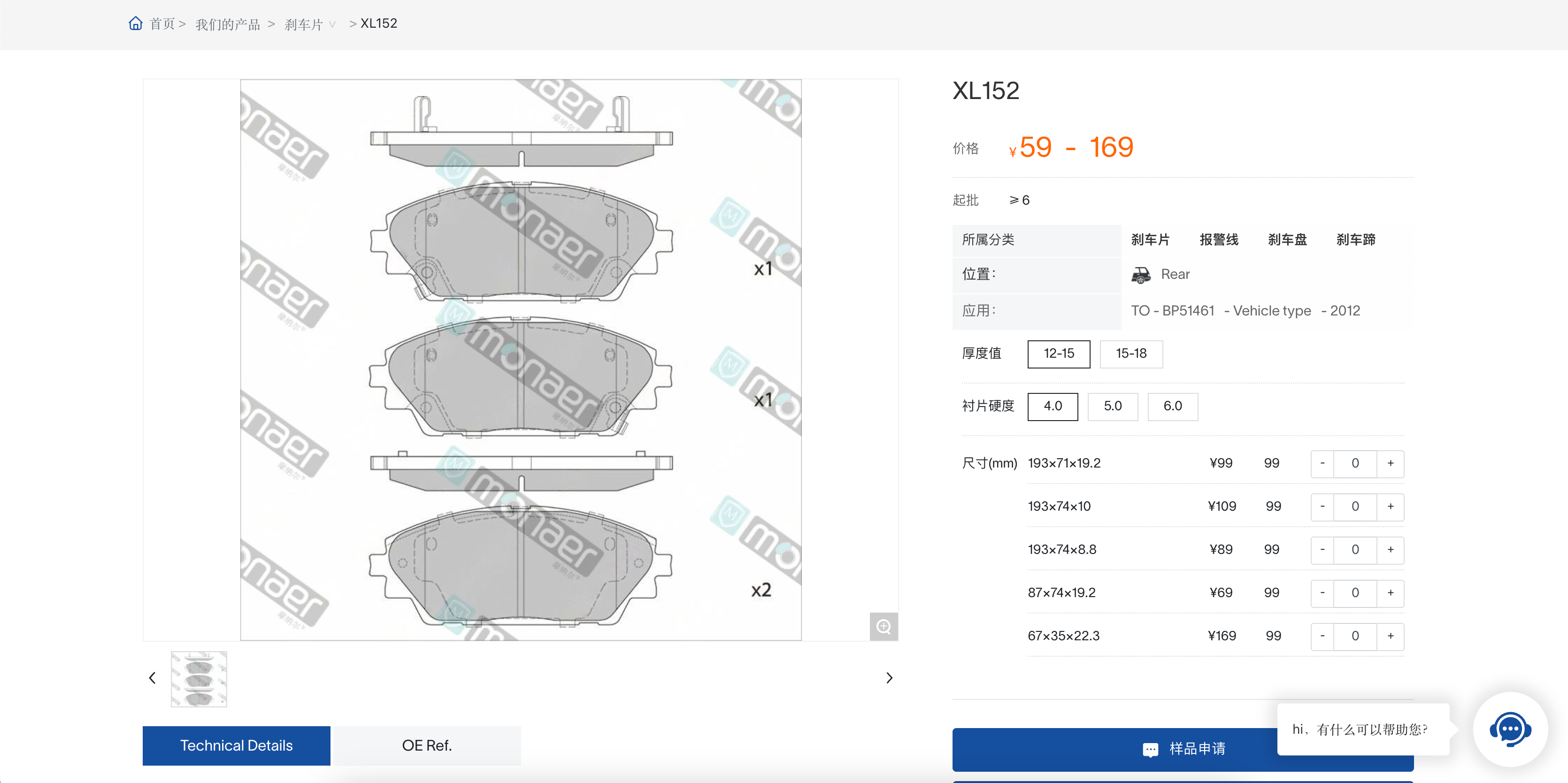The height and width of the screenshot is (783, 1568).
Task: Click quantity field for 67×35×22.3
Action: [x=1355, y=636]
